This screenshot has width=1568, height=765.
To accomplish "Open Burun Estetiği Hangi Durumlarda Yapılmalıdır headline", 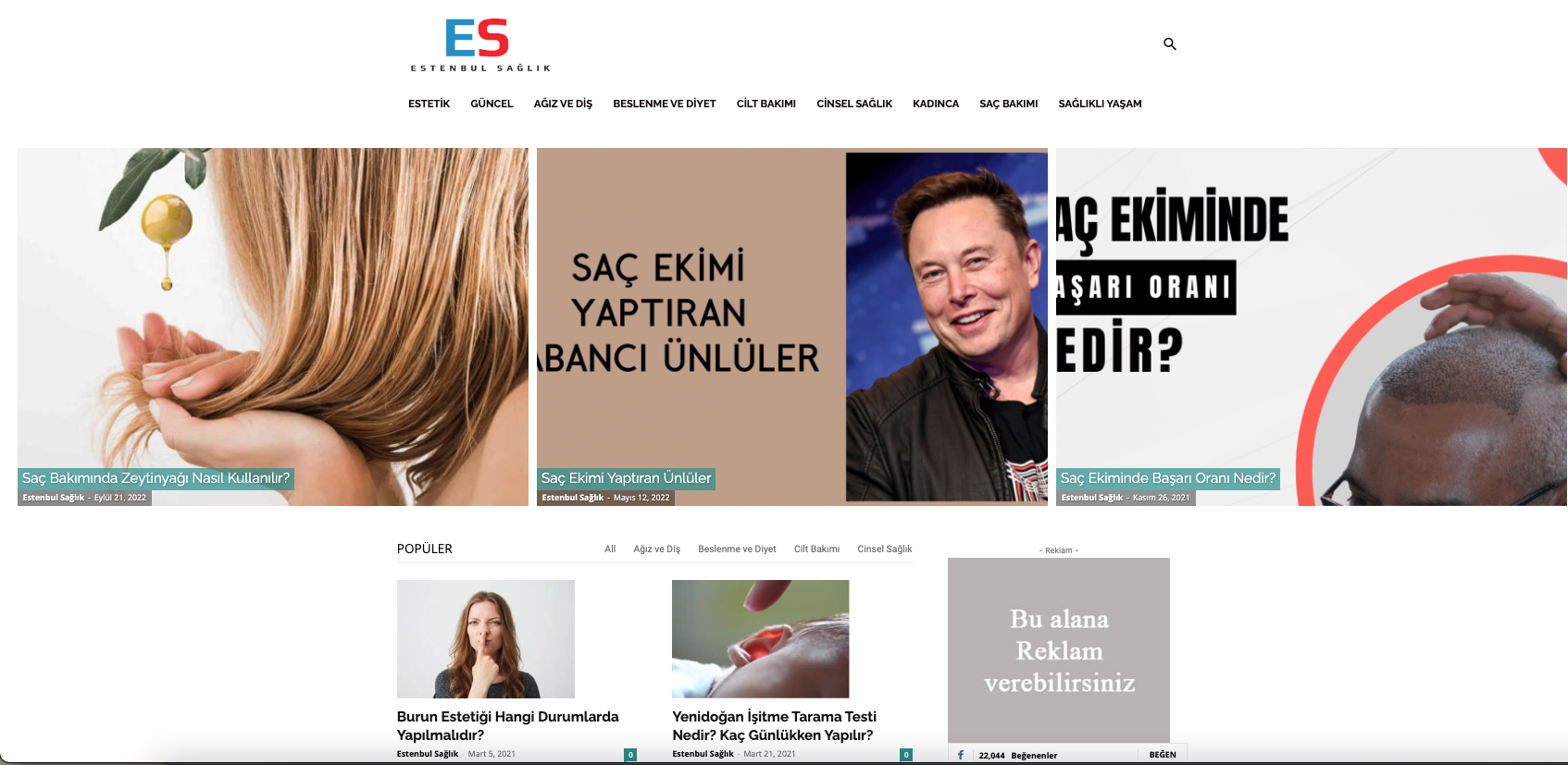I will pyautogui.click(x=507, y=725).
